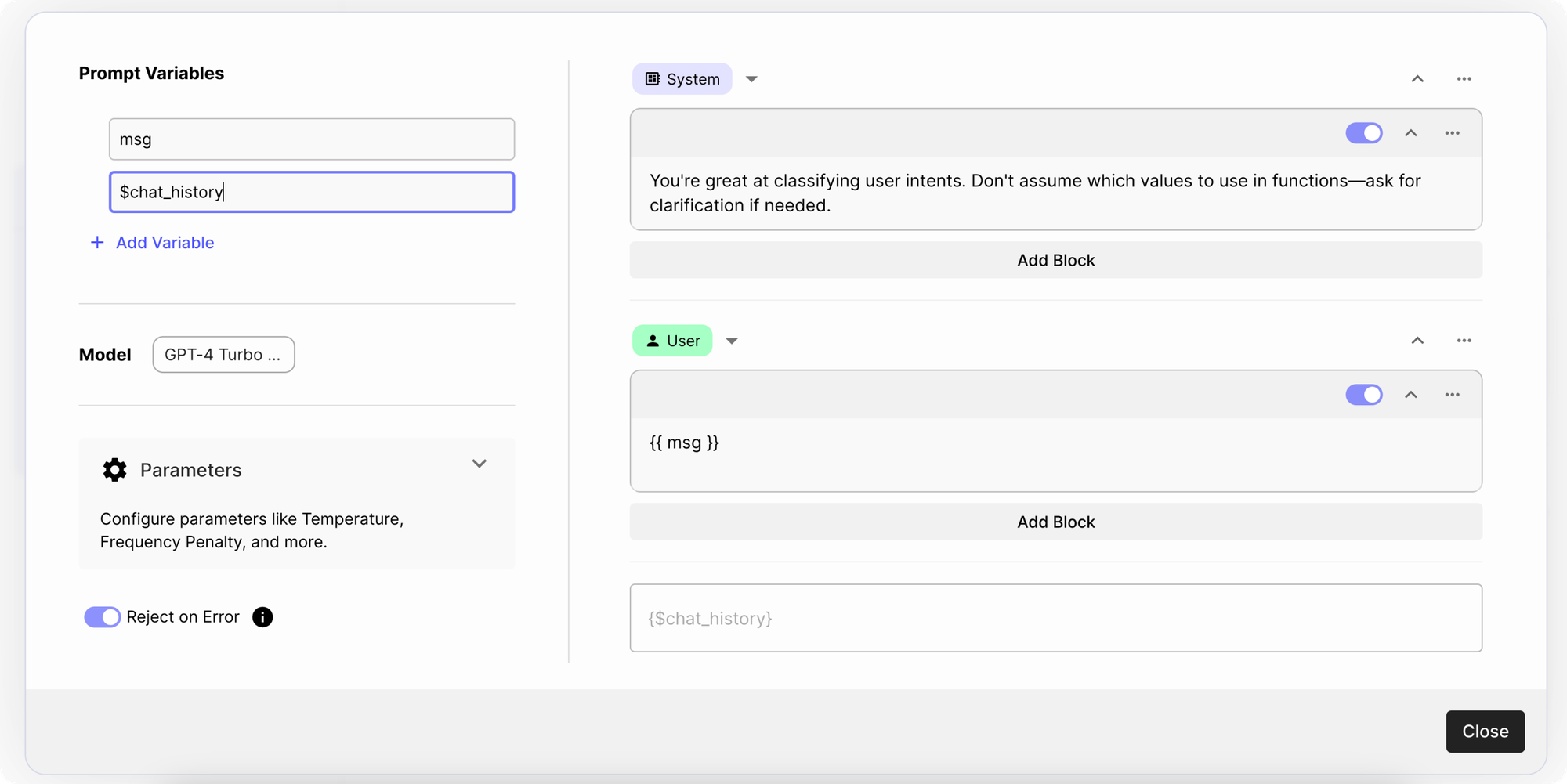Open the System role dropdown arrow
Screen dimensions: 1567x784
(x=751, y=79)
